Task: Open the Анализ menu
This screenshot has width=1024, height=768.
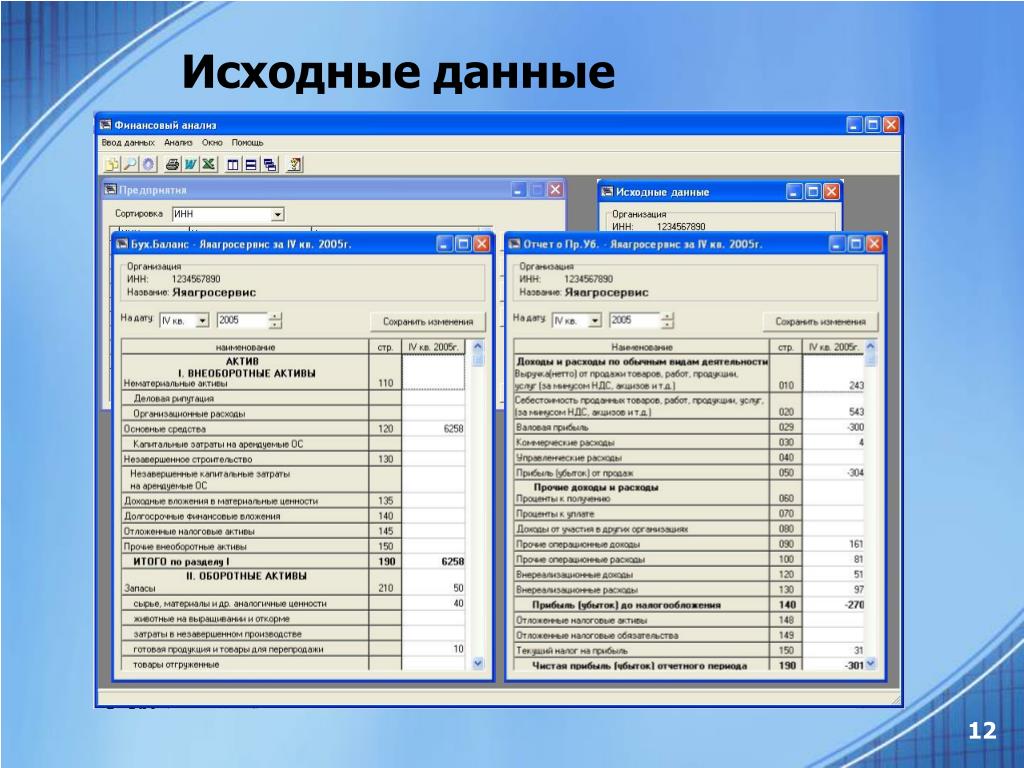Action: [178, 142]
